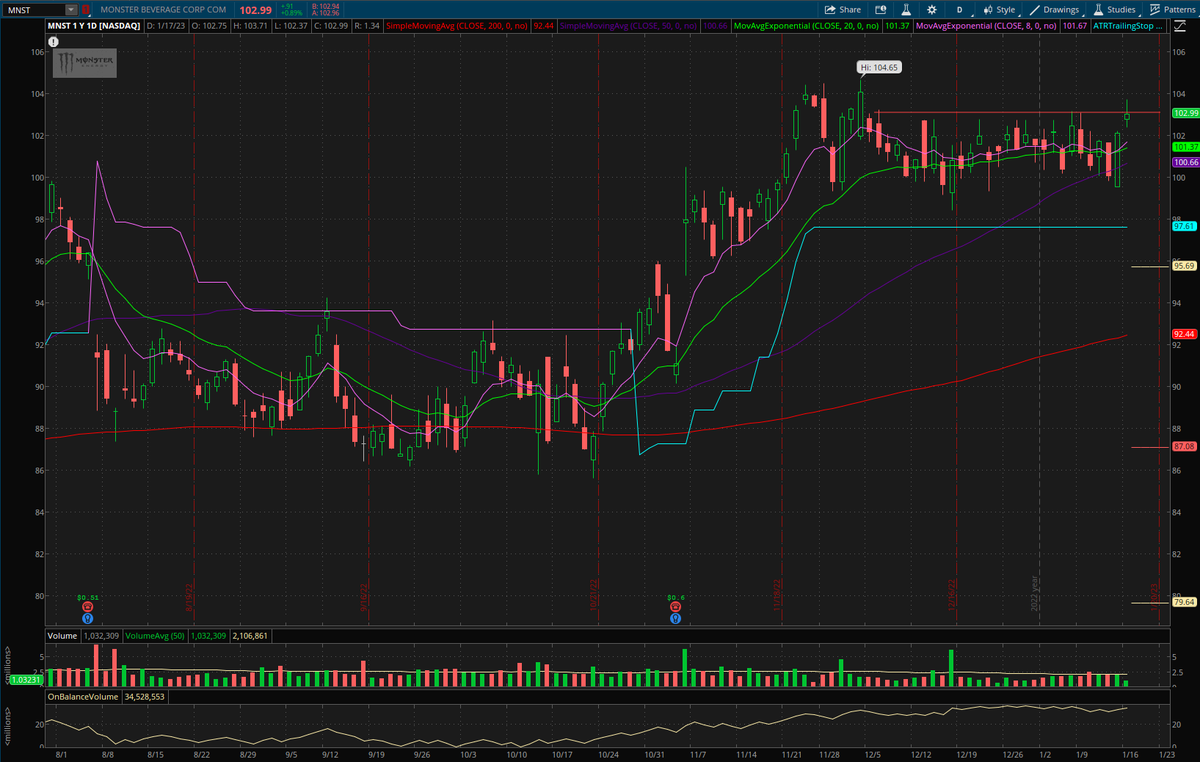Click the Share button
1200x762 pixels.
[x=842, y=9]
